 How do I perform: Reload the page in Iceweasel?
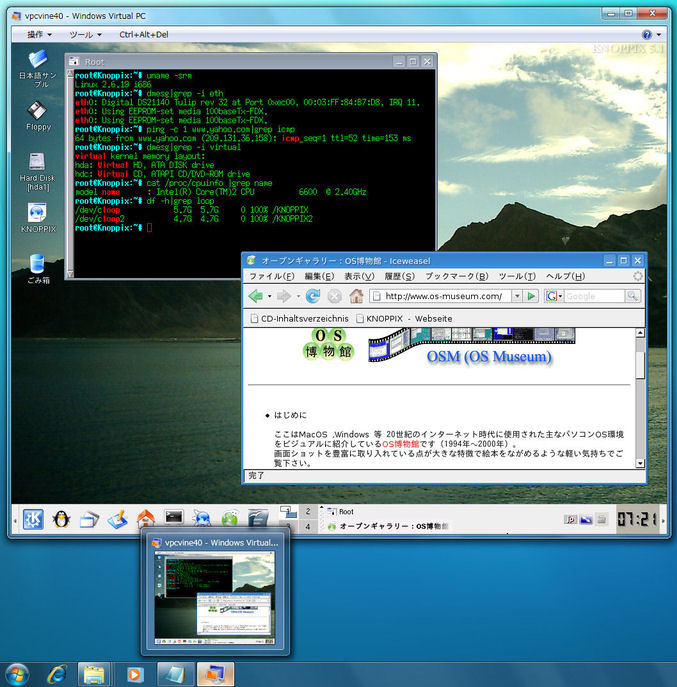[312, 296]
